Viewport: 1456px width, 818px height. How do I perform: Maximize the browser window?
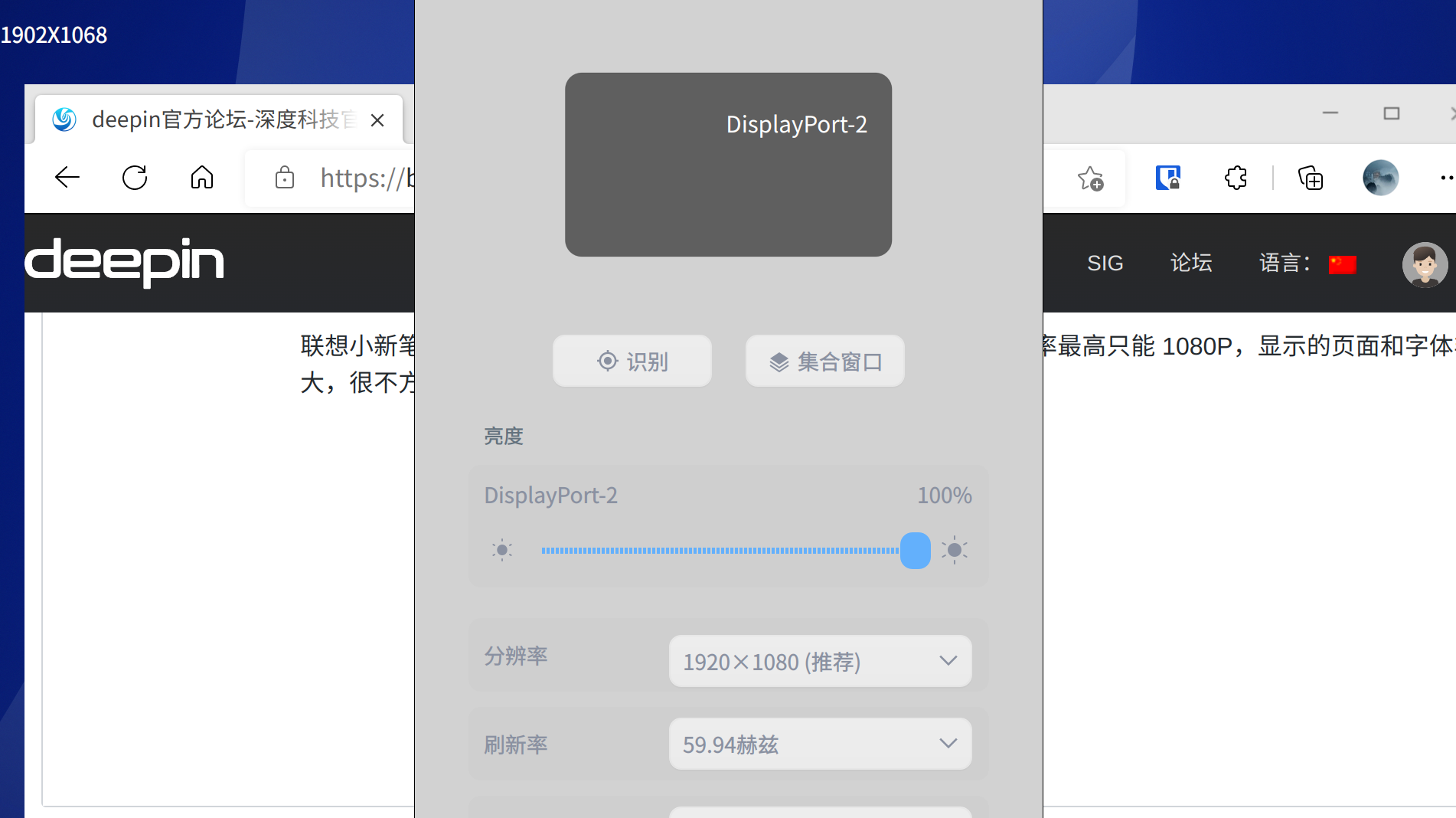pyautogui.click(x=1392, y=113)
